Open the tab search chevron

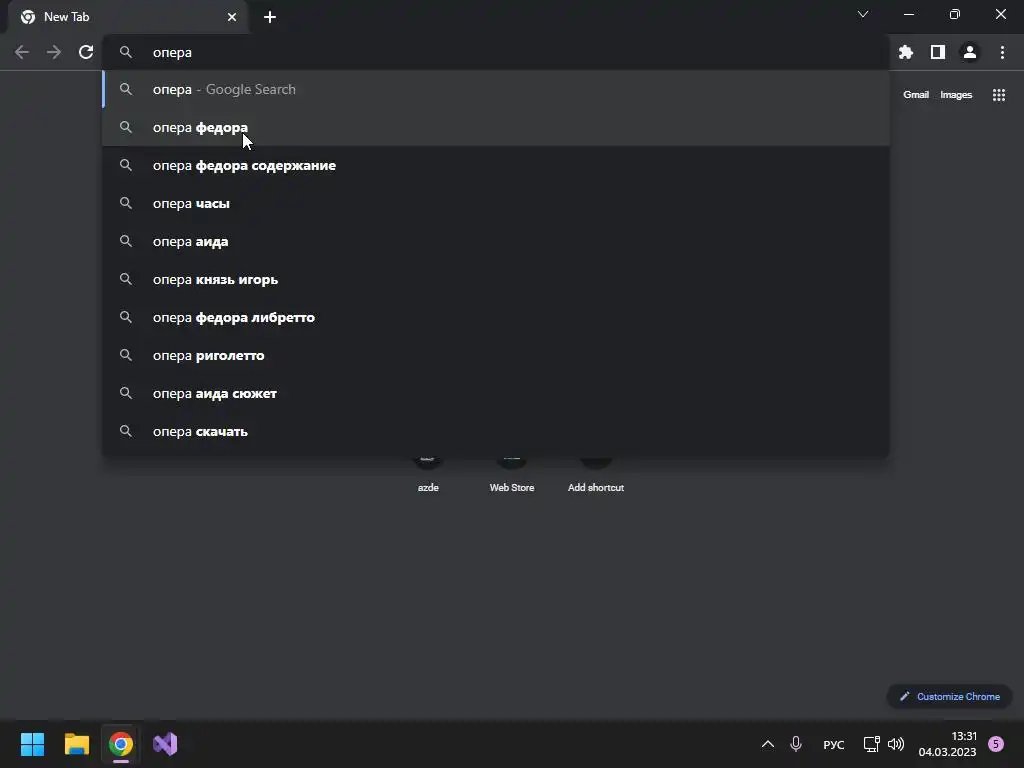click(x=863, y=14)
